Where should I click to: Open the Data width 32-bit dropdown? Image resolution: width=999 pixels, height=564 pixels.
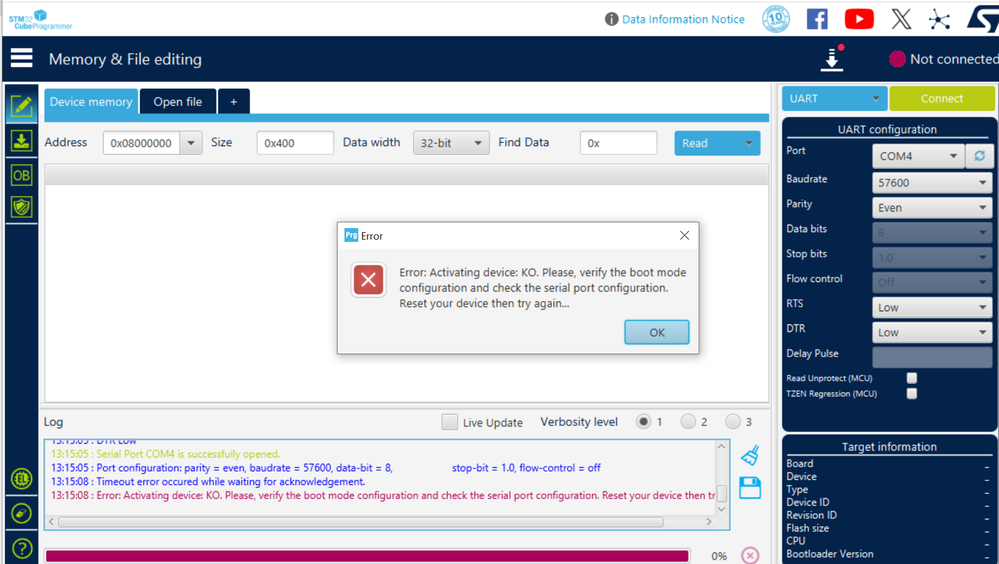[x=451, y=143]
